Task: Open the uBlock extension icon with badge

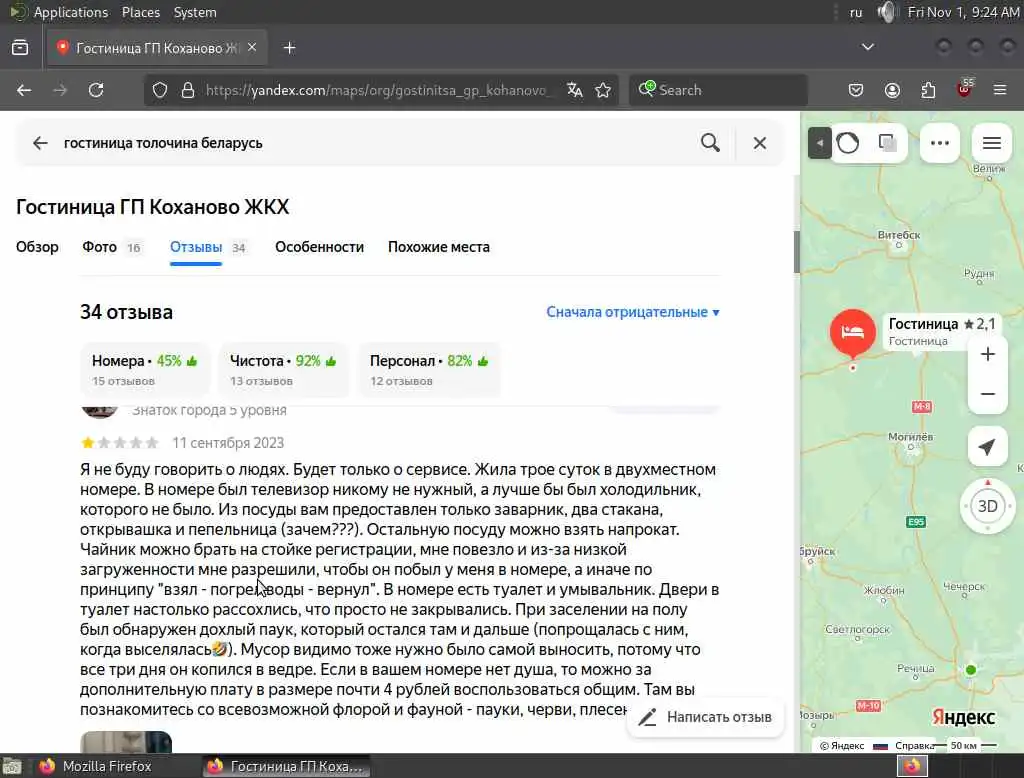Action: (x=965, y=89)
